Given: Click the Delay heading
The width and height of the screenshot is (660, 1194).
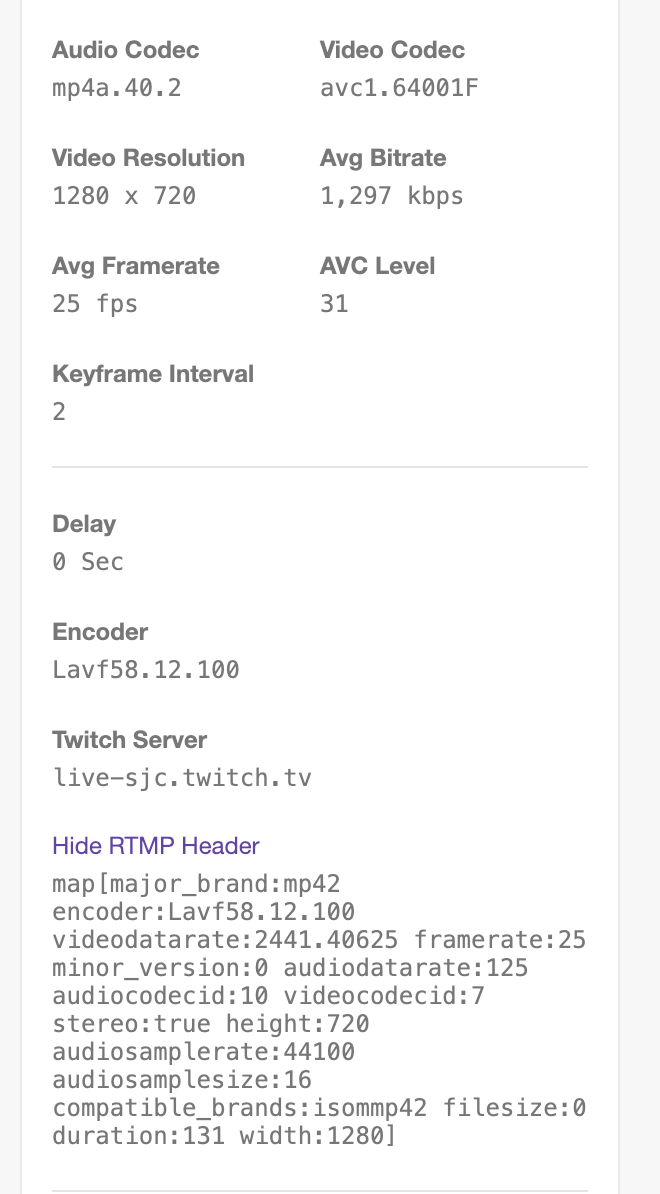Looking at the screenshot, I should coord(84,523).
